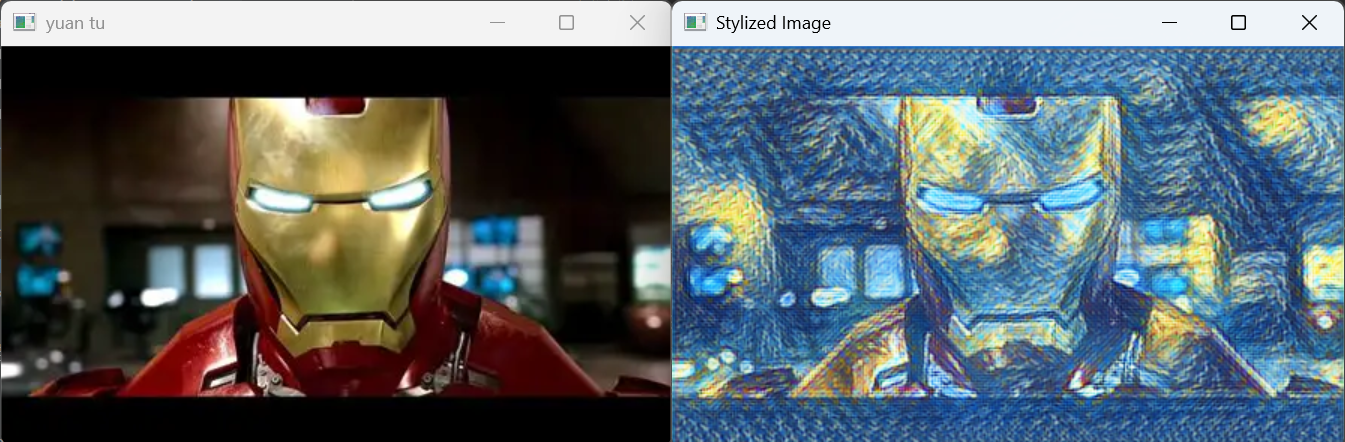Click the stylized Iron Man painting image

(x=1007, y=243)
